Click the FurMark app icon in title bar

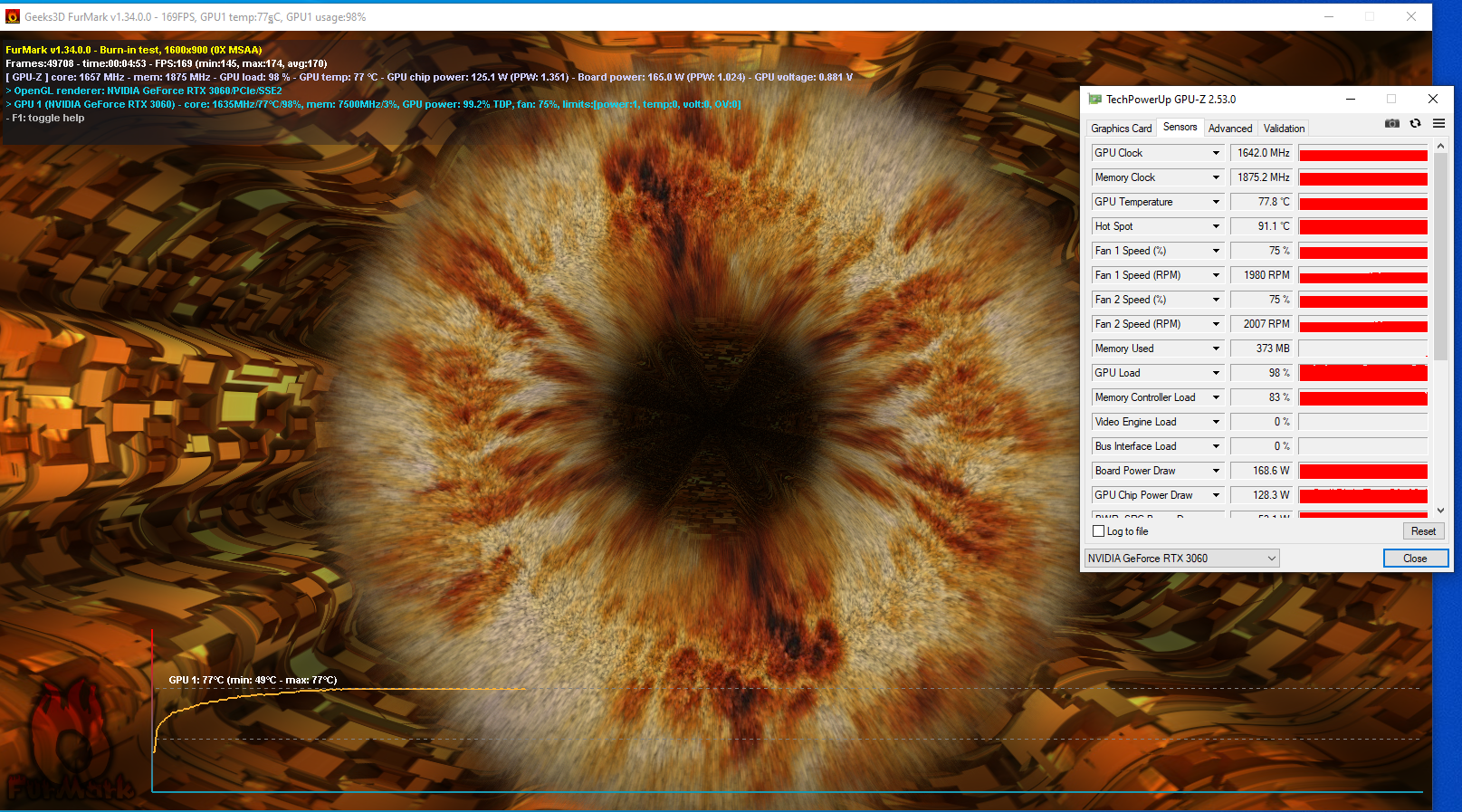[x=13, y=16]
